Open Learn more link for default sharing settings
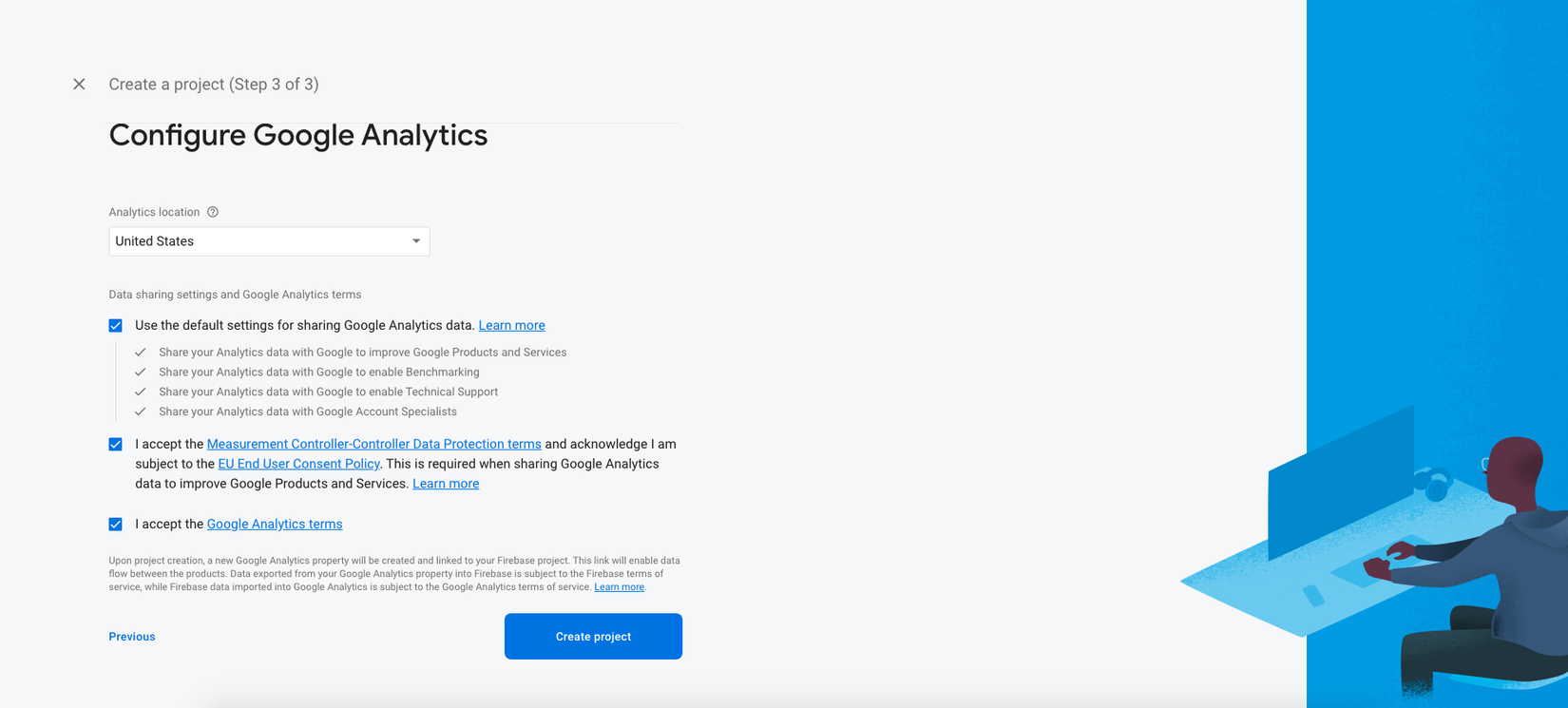The height and width of the screenshot is (708, 1568). click(x=511, y=326)
